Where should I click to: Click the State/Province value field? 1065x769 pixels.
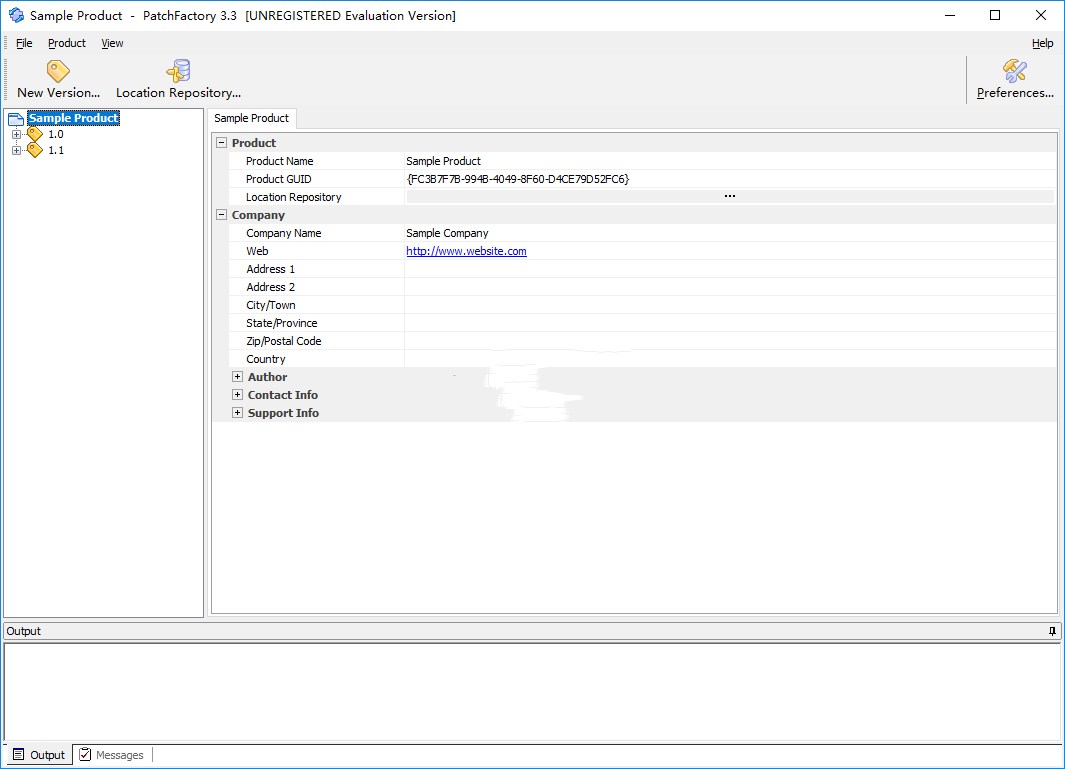click(730, 323)
